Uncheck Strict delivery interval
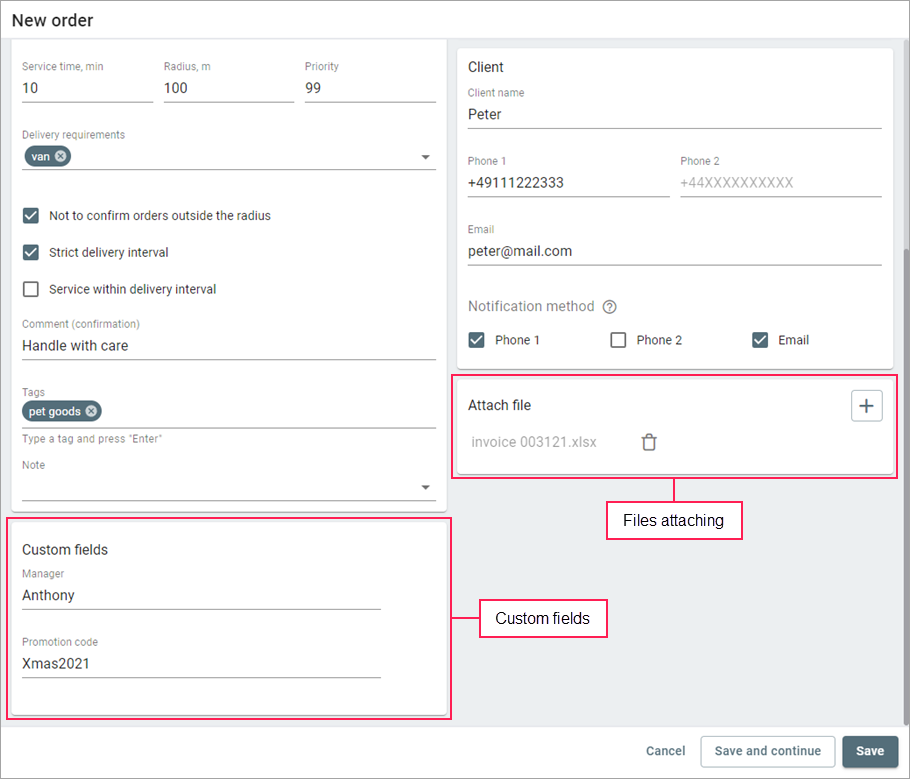910x779 pixels. (31, 252)
